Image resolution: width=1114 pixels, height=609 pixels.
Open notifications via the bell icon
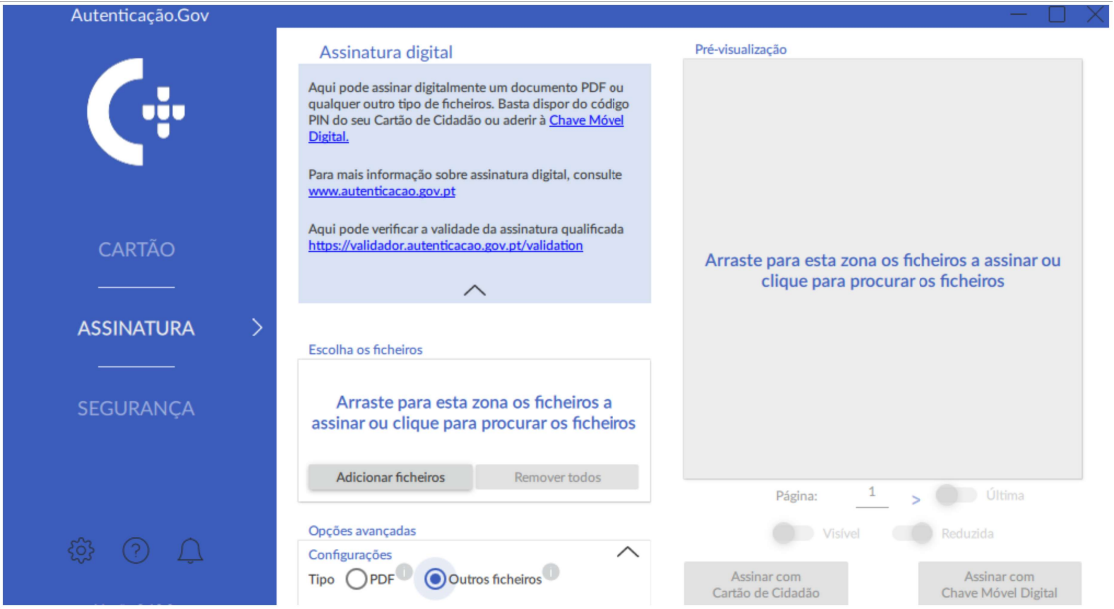click(x=190, y=550)
